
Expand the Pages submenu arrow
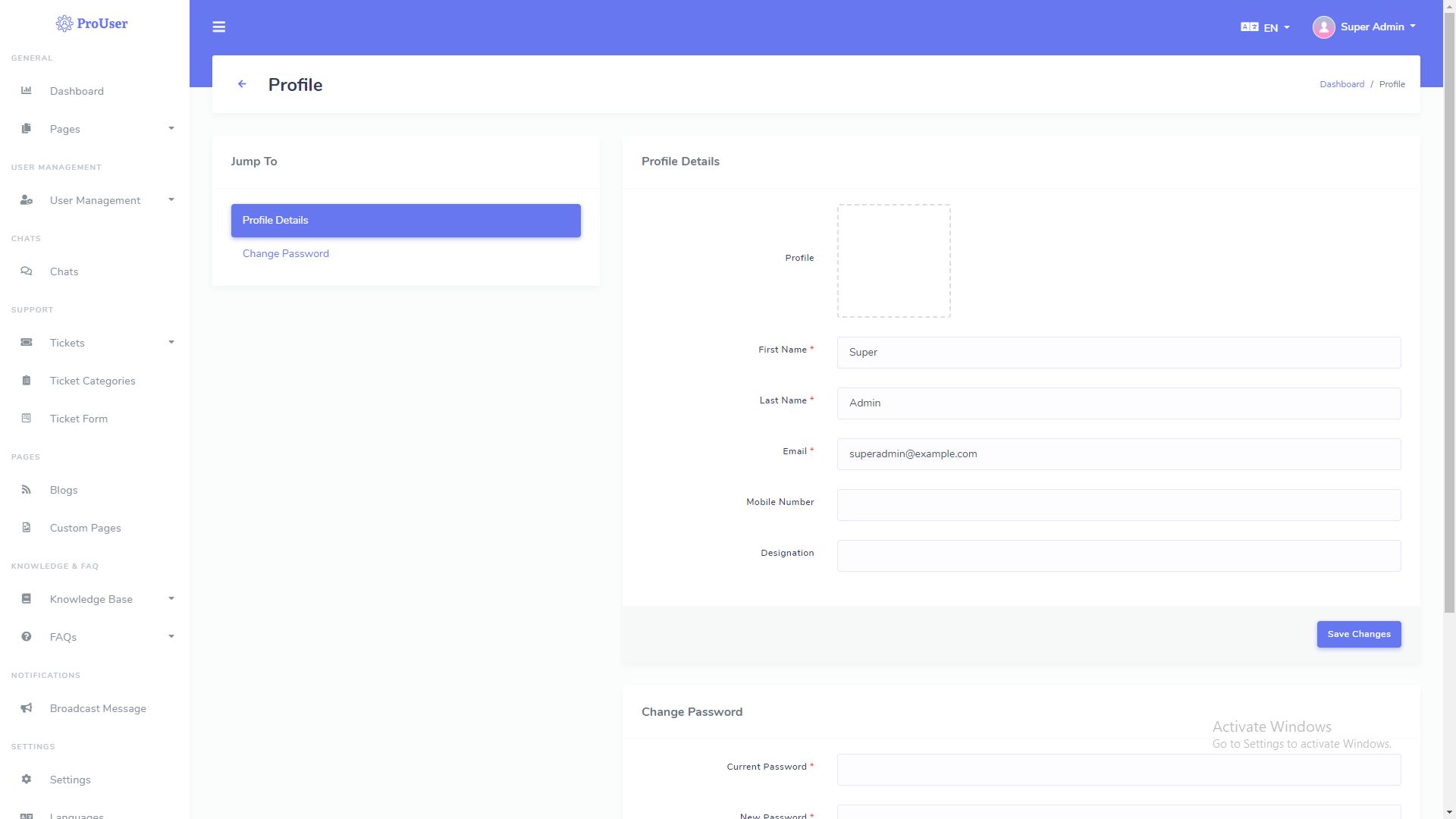tap(171, 128)
